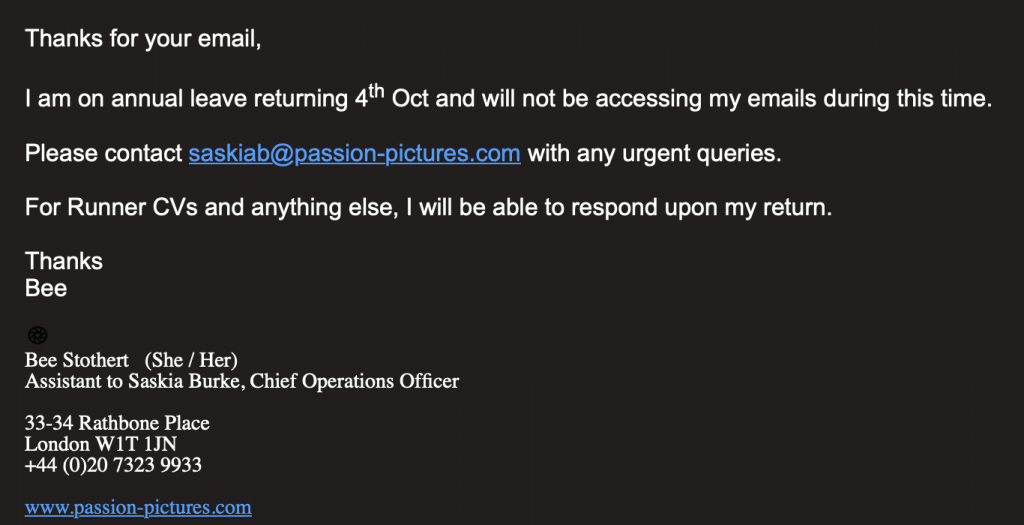Click the "Thanks for your email," line
This screenshot has height=525, width=1024.
pos(143,39)
